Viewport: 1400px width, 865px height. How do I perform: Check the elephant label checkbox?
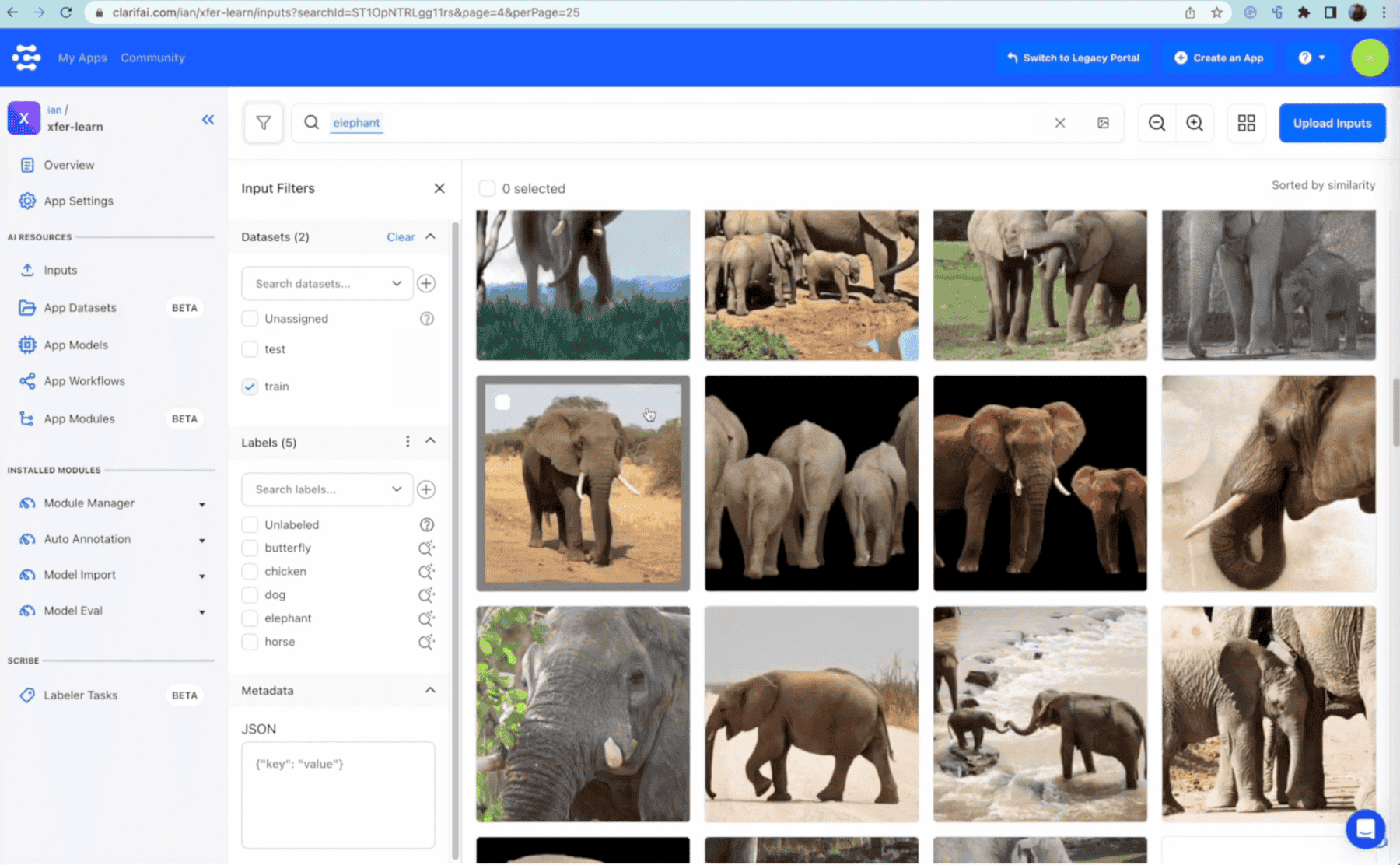tap(250, 618)
